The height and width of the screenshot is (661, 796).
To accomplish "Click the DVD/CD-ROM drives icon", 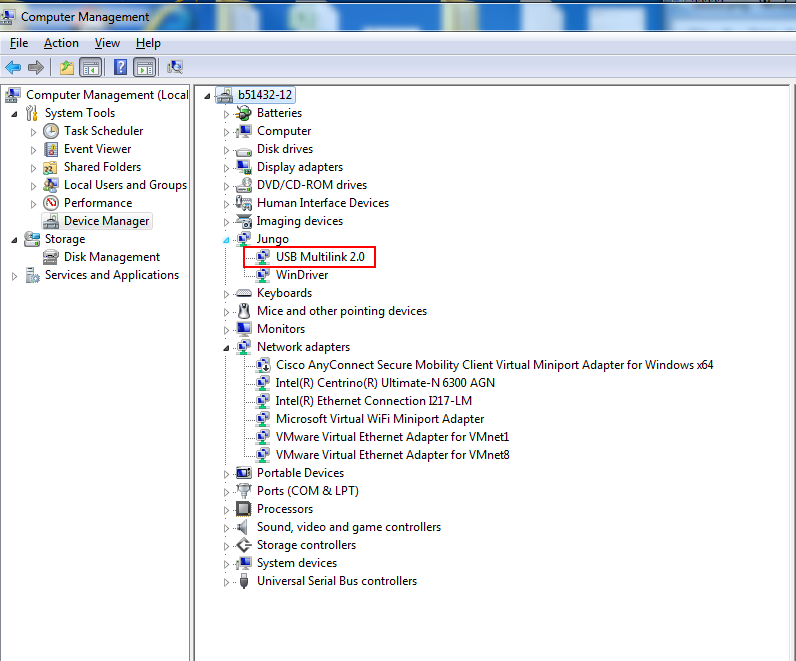I will 244,185.
